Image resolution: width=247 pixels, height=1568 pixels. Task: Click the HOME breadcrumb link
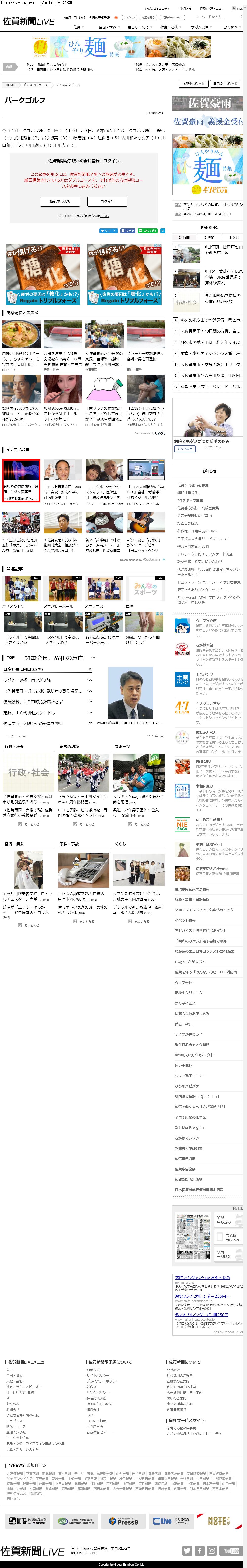tap(10, 85)
